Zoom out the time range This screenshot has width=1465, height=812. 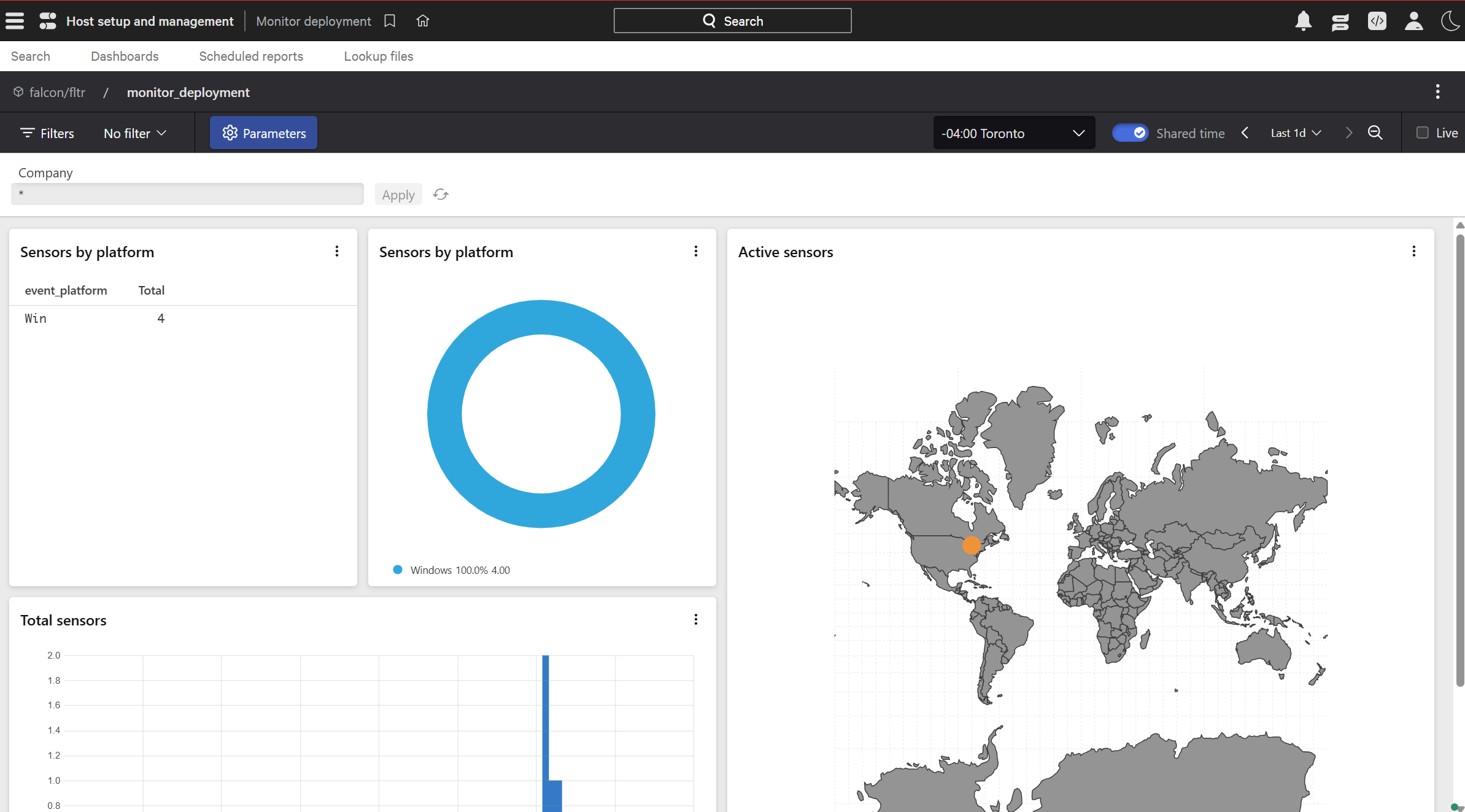point(1375,133)
